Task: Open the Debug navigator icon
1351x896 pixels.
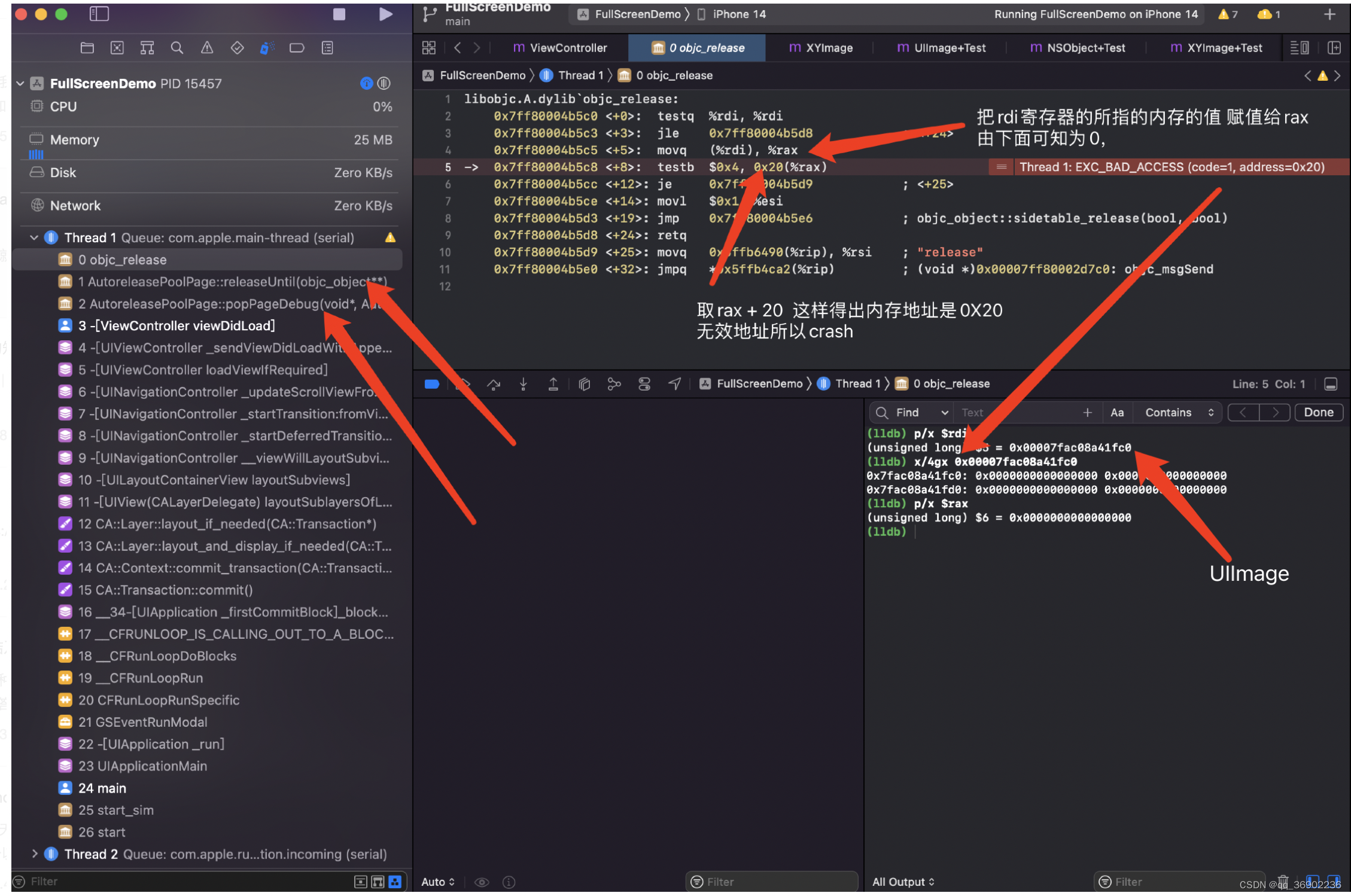Action: click(x=267, y=48)
